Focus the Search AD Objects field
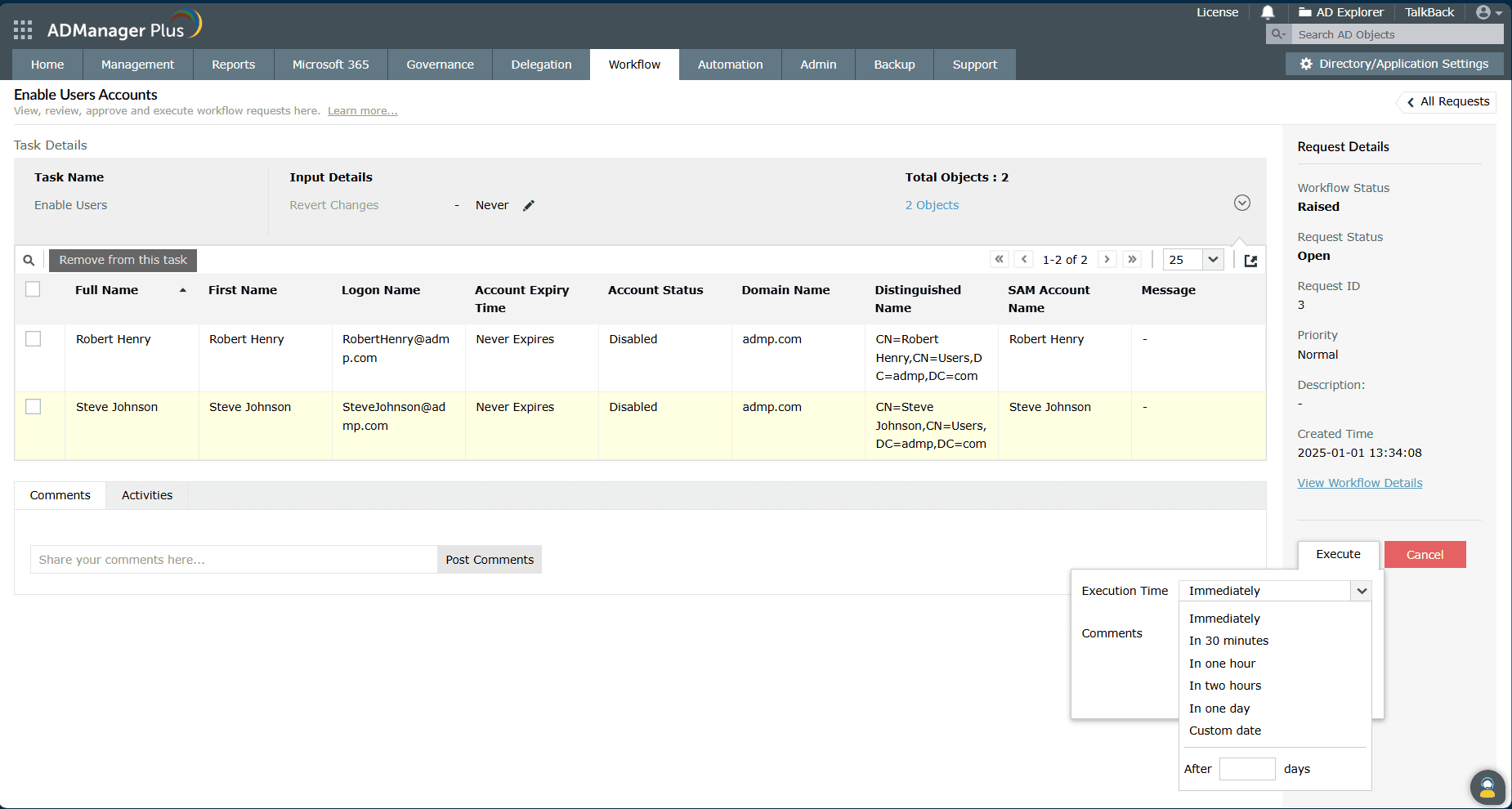 click(1398, 34)
